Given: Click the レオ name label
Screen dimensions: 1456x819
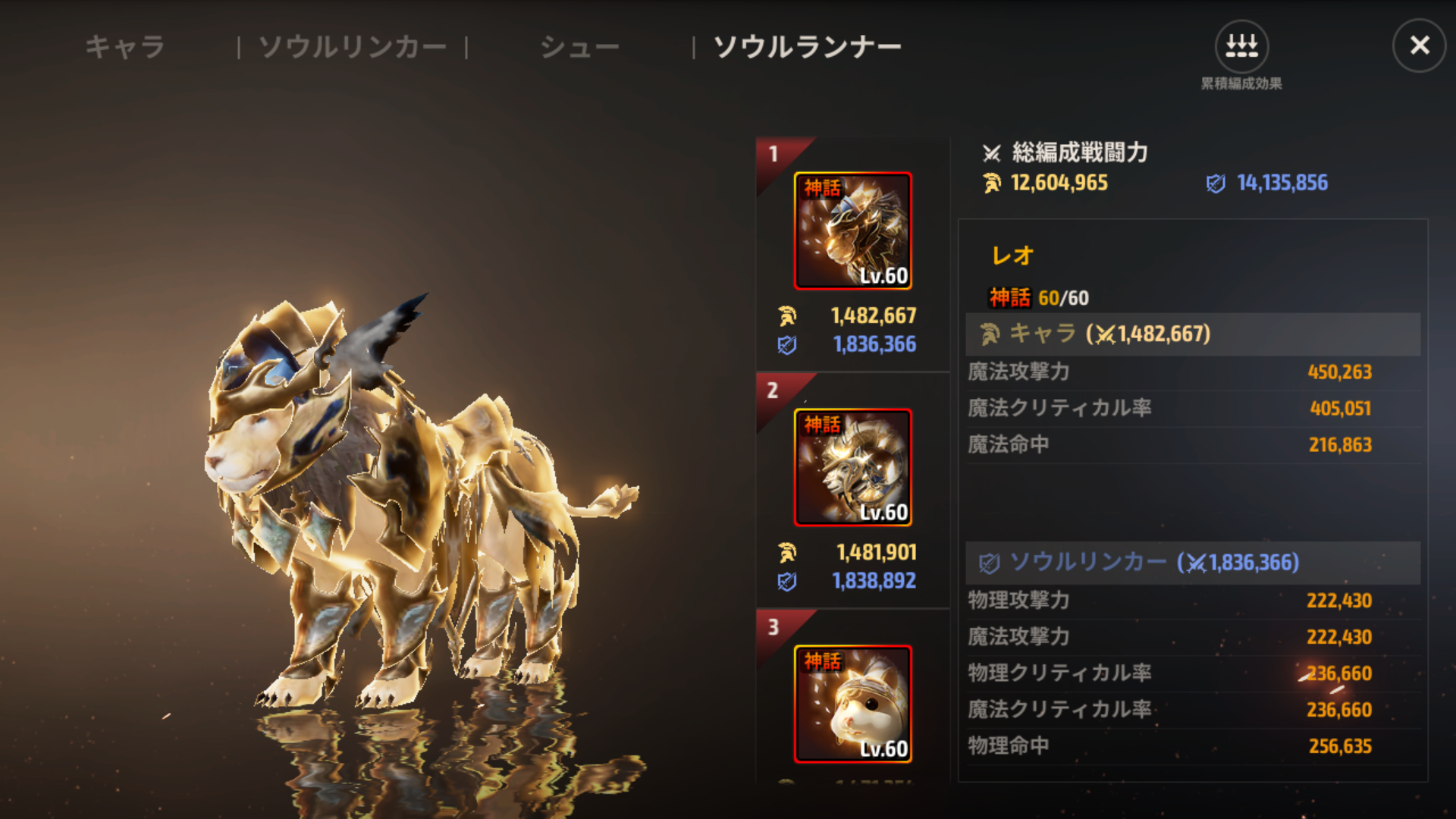Looking at the screenshot, I should click(1013, 256).
